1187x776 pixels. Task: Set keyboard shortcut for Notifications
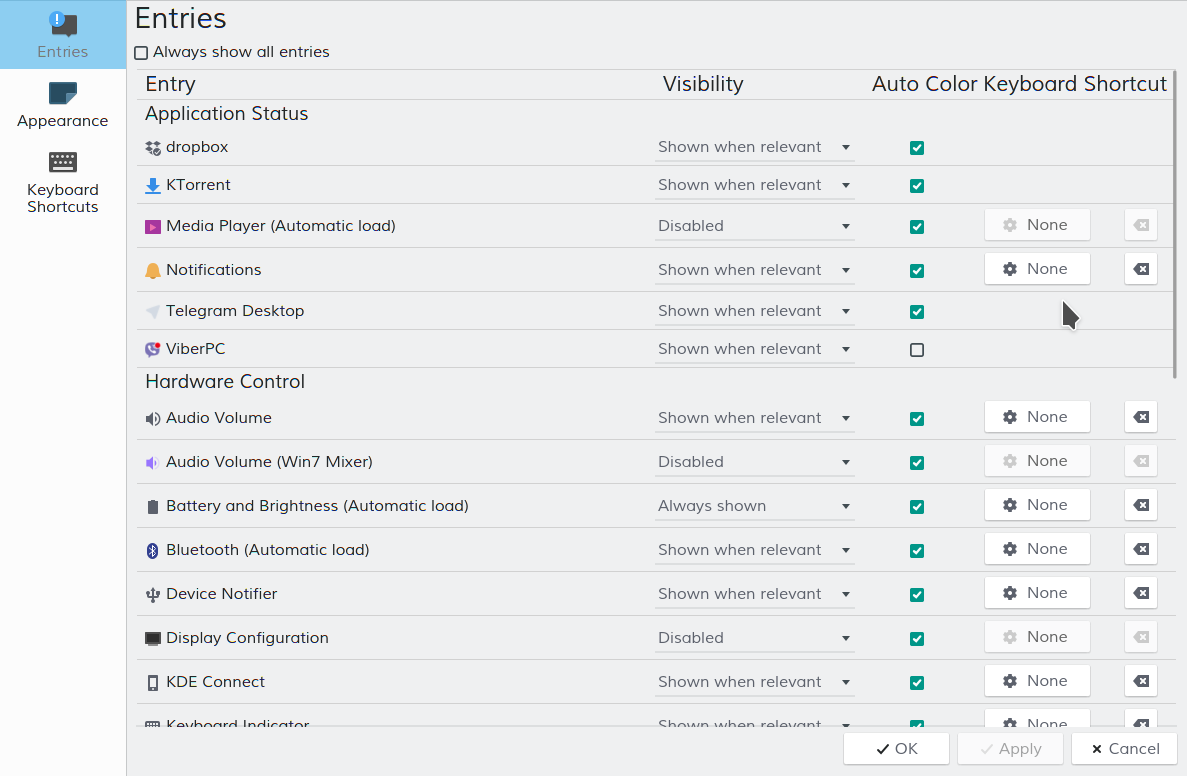coord(1037,269)
